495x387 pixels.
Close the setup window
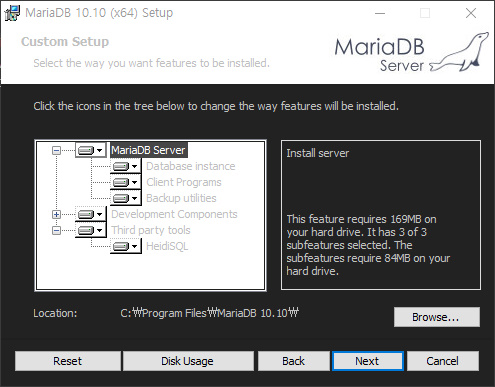471,13
